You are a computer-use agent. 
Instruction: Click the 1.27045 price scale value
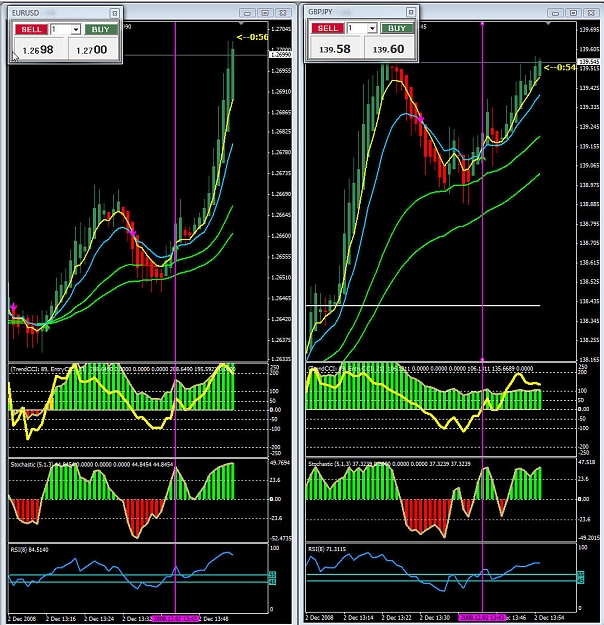coord(281,29)
